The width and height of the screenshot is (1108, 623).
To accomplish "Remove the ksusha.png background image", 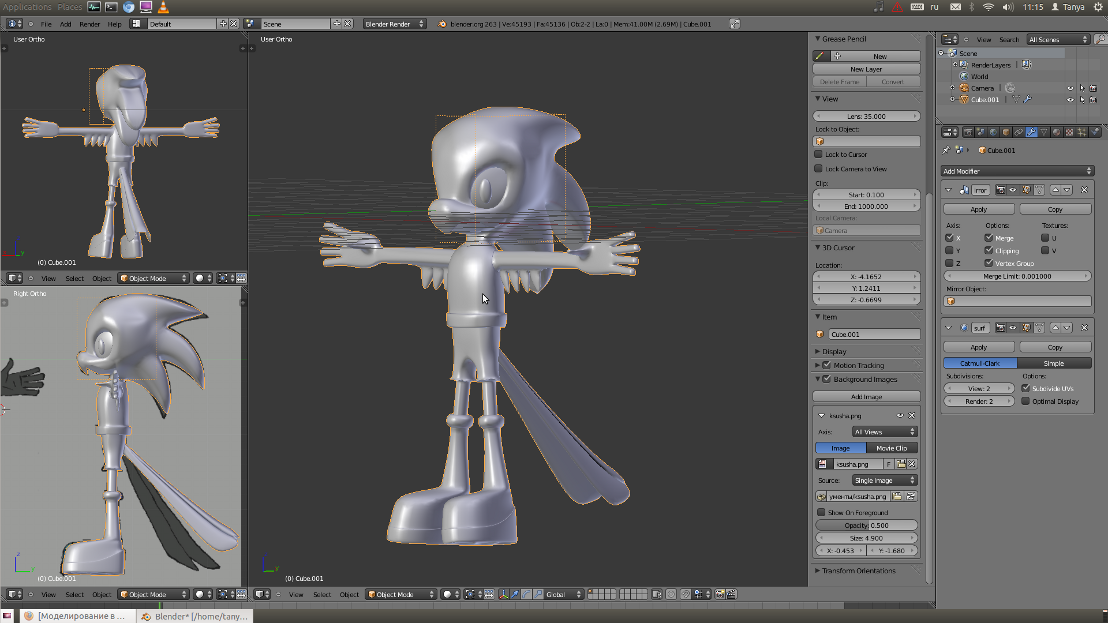I will 912,415.
